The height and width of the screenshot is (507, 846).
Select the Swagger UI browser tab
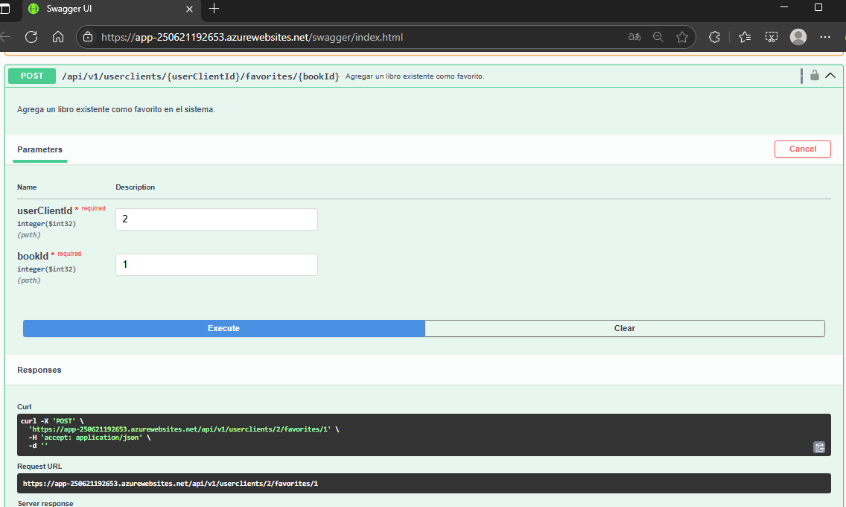[x=111, y=9]
